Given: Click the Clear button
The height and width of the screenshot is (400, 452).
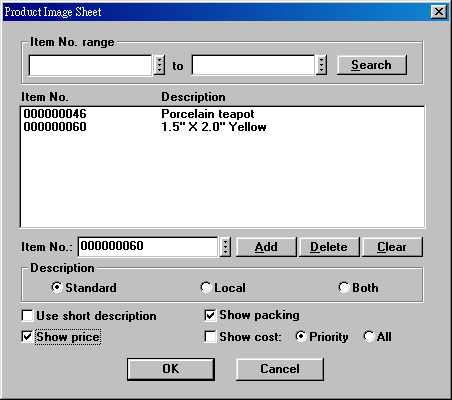Looking at the screenshot, I should (392, 247).
